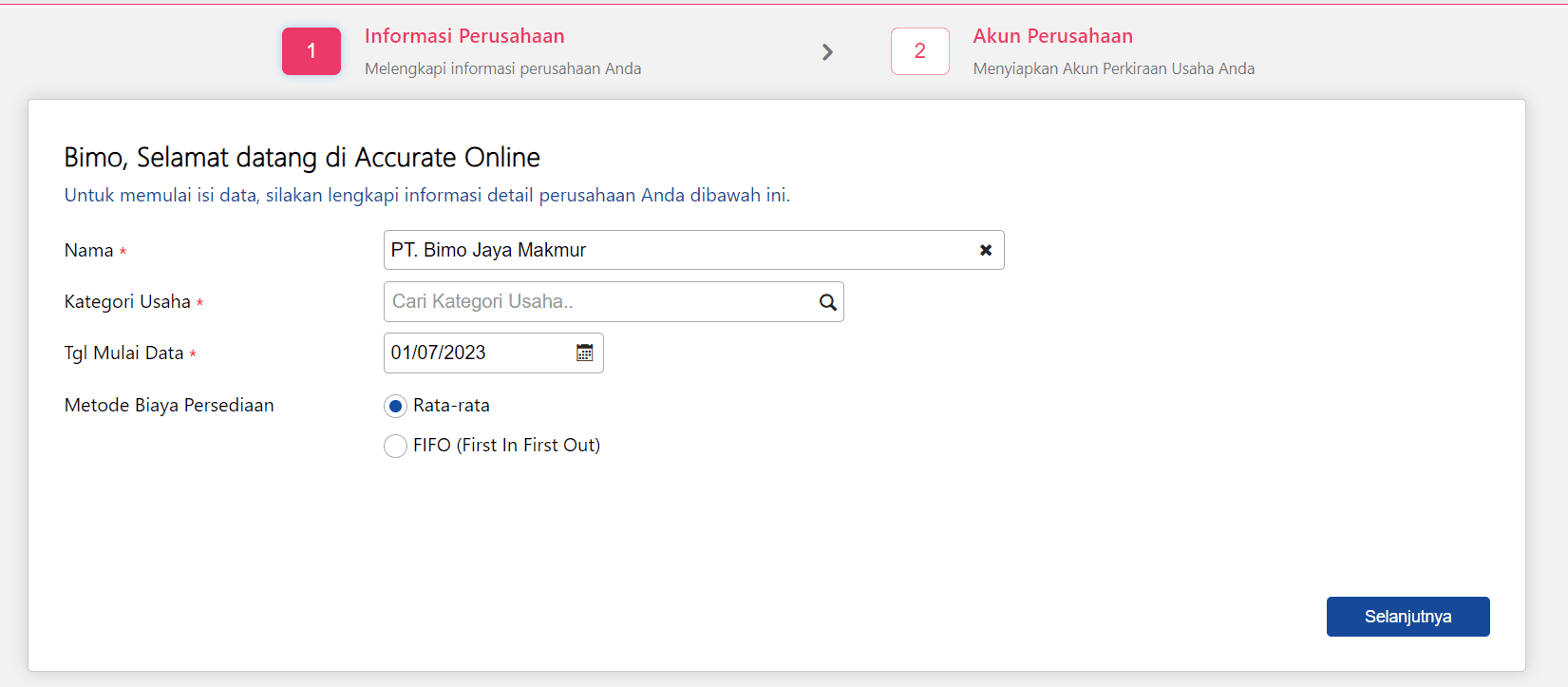Go to the Akun Perusahaan step title
This screenshot has width=1568, height=687.
(x=1052, y=36)
